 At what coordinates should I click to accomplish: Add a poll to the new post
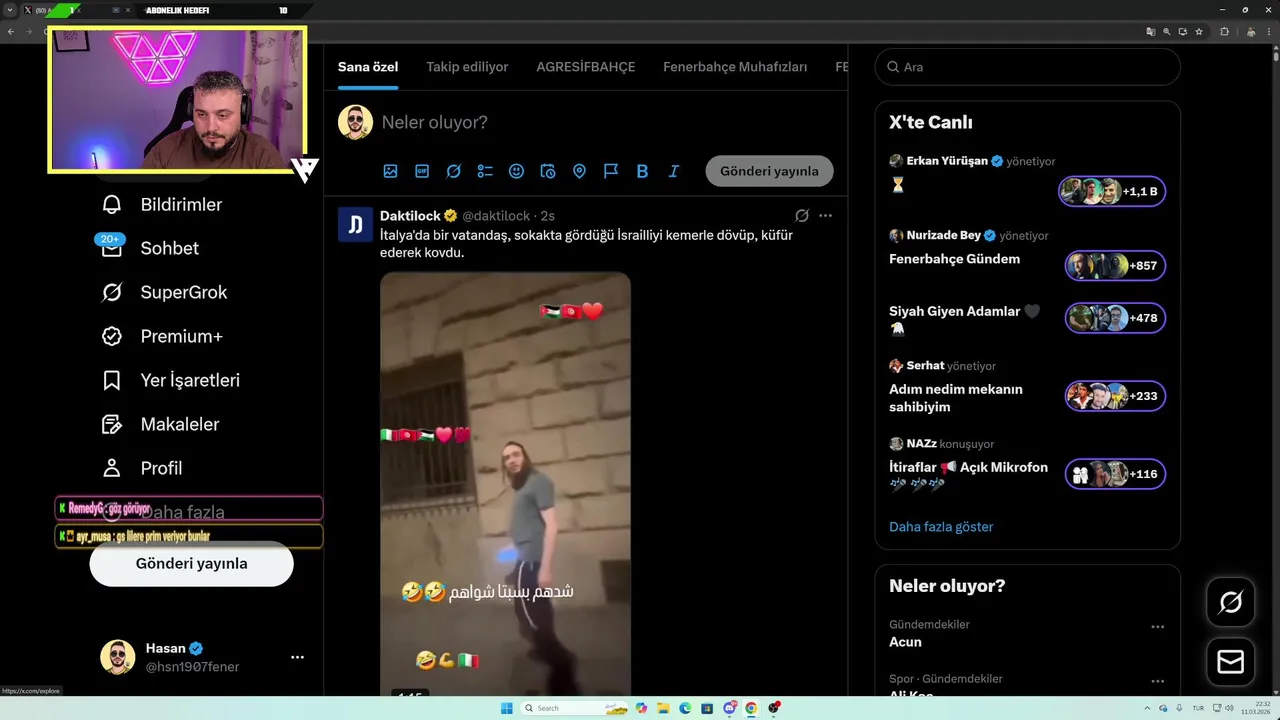(x=485, y=171)
